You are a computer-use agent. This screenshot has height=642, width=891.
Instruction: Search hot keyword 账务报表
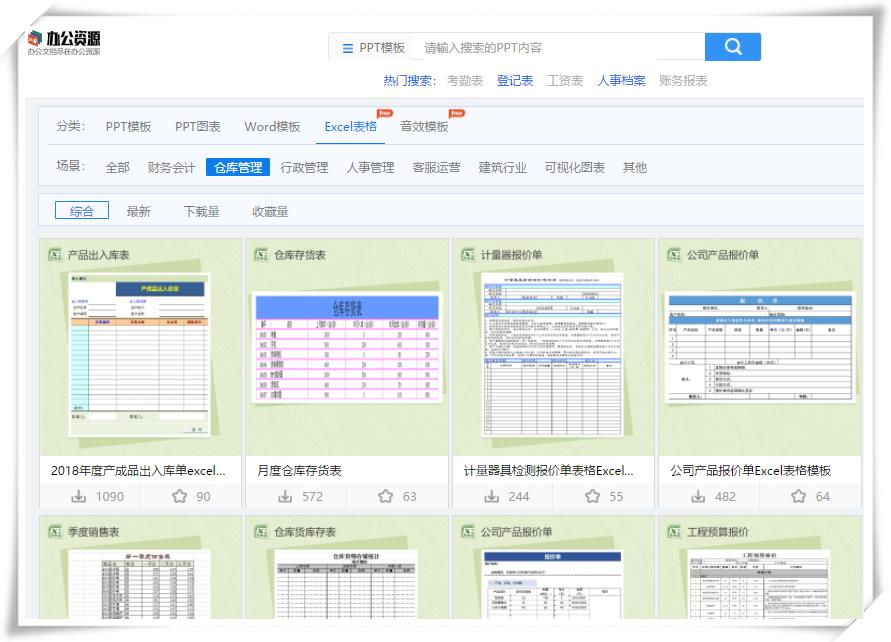[683, 81]
